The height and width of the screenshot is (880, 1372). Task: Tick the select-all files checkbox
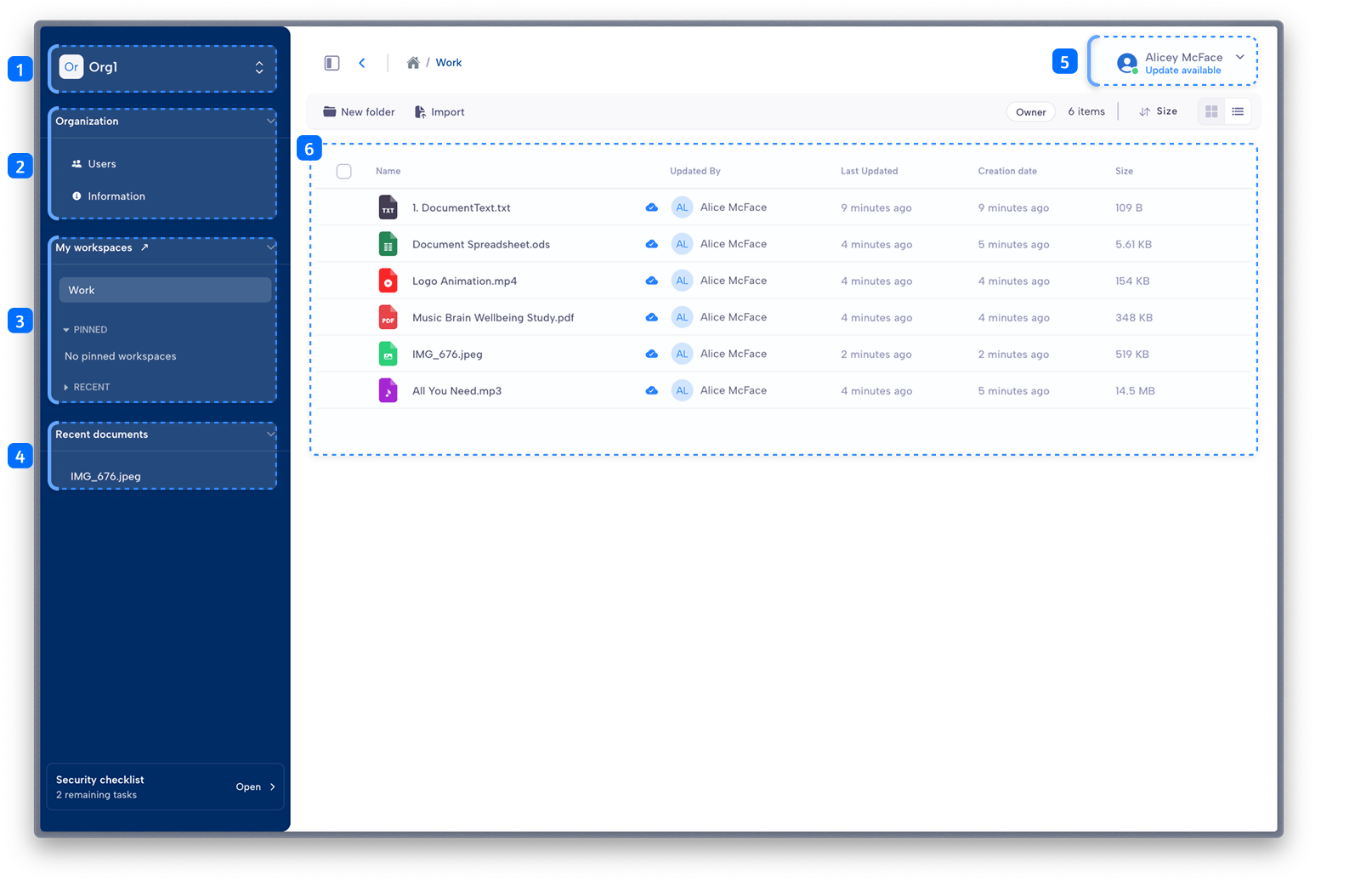point(344,172)
